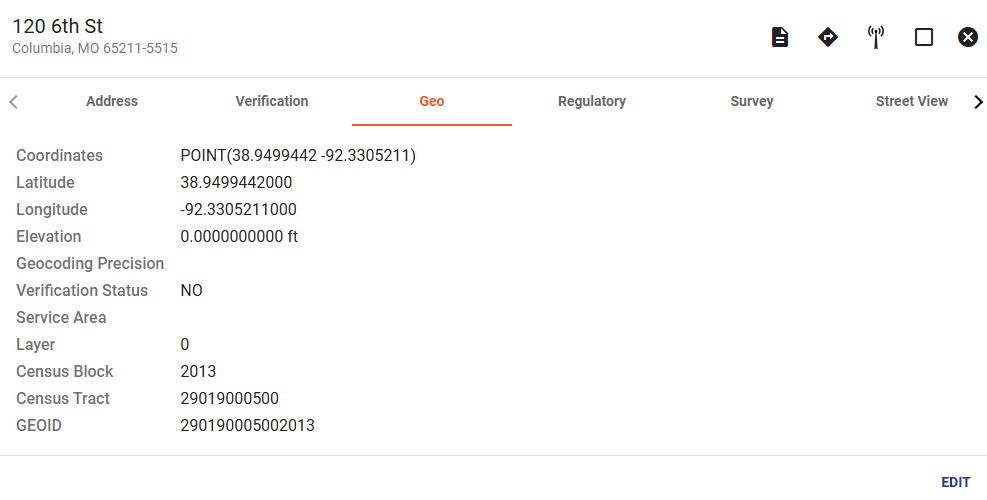Click the 120 6th St address heading
The image size is (987, 500).
click(x=57, y=26)
